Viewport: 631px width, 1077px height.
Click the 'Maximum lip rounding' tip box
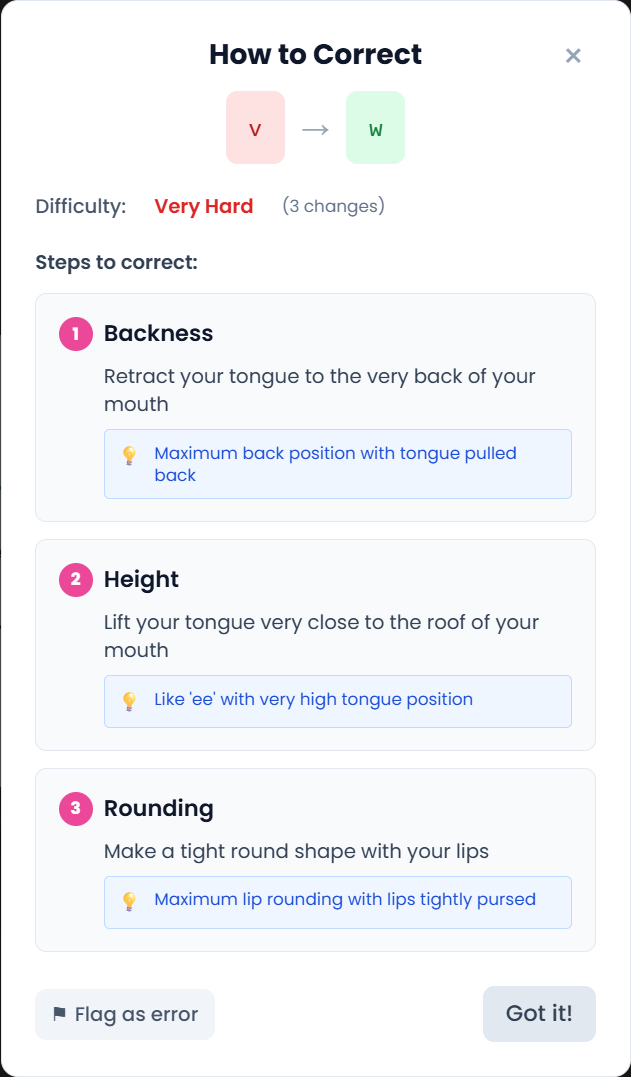click(x=338, y=901)
